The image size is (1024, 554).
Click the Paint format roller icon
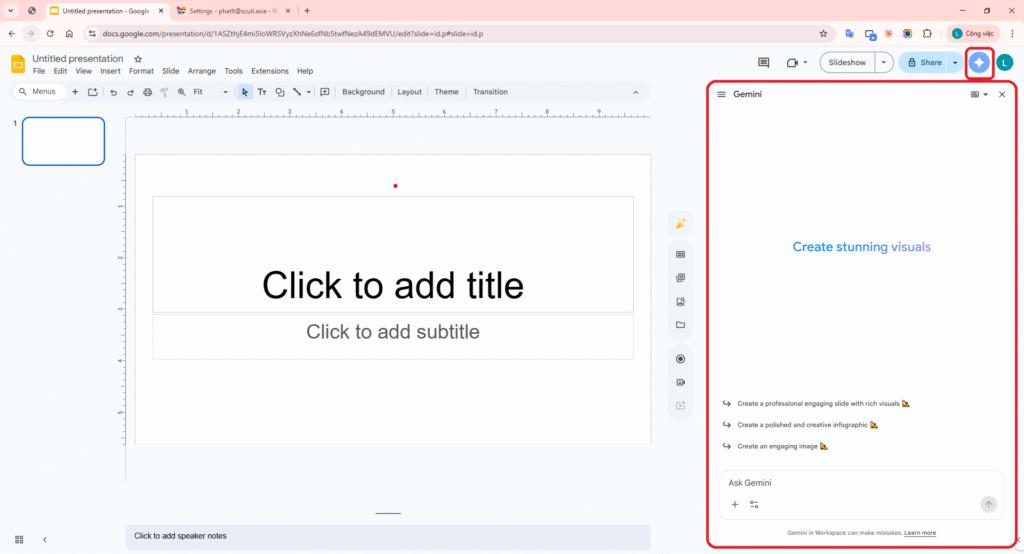click(164, 92)
